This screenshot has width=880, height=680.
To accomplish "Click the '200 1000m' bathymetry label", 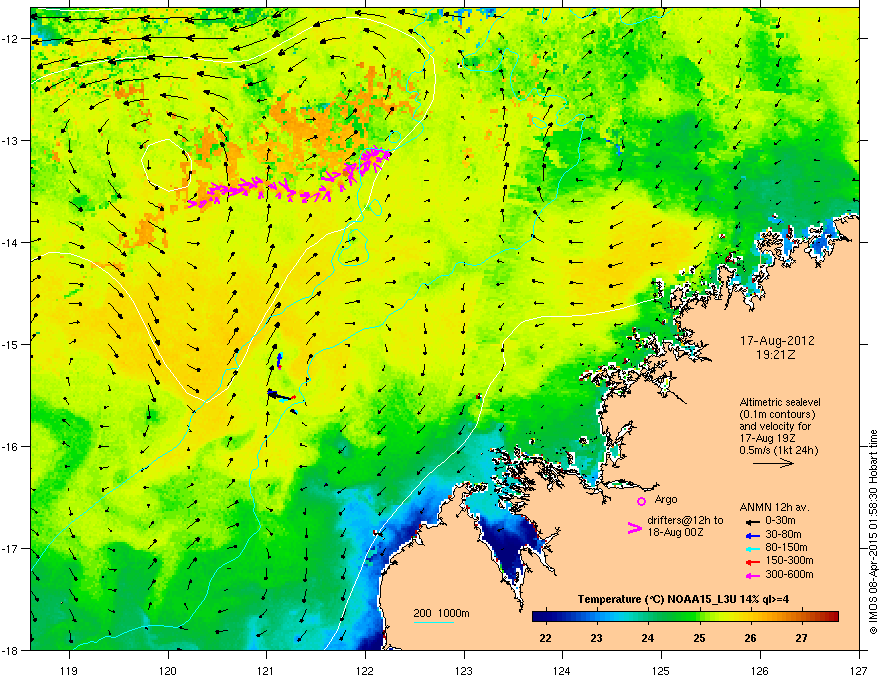I will [x=441, y=613].
